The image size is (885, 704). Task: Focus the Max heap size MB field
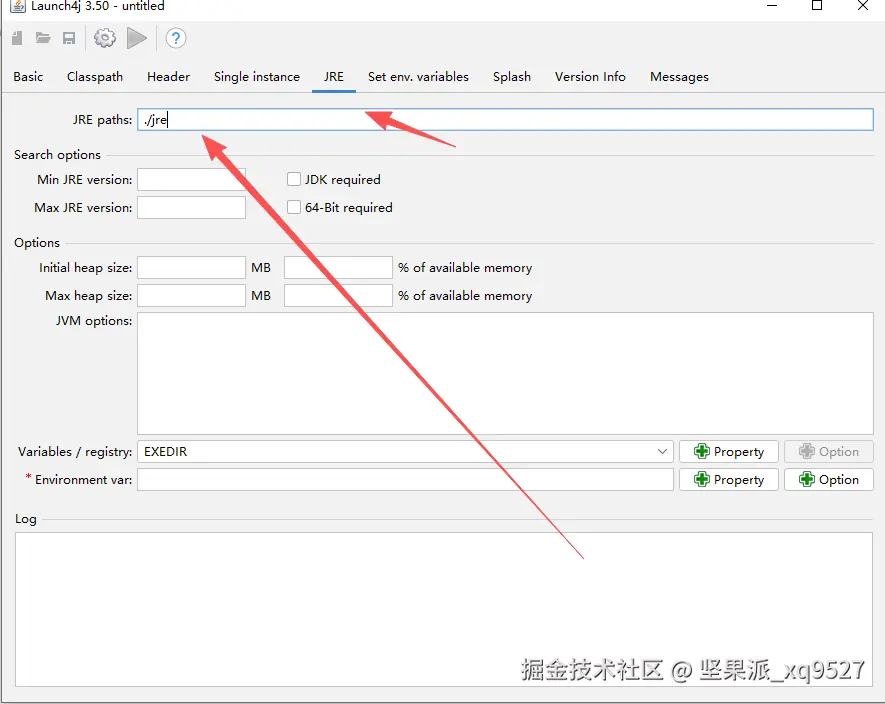coord(191,296)
